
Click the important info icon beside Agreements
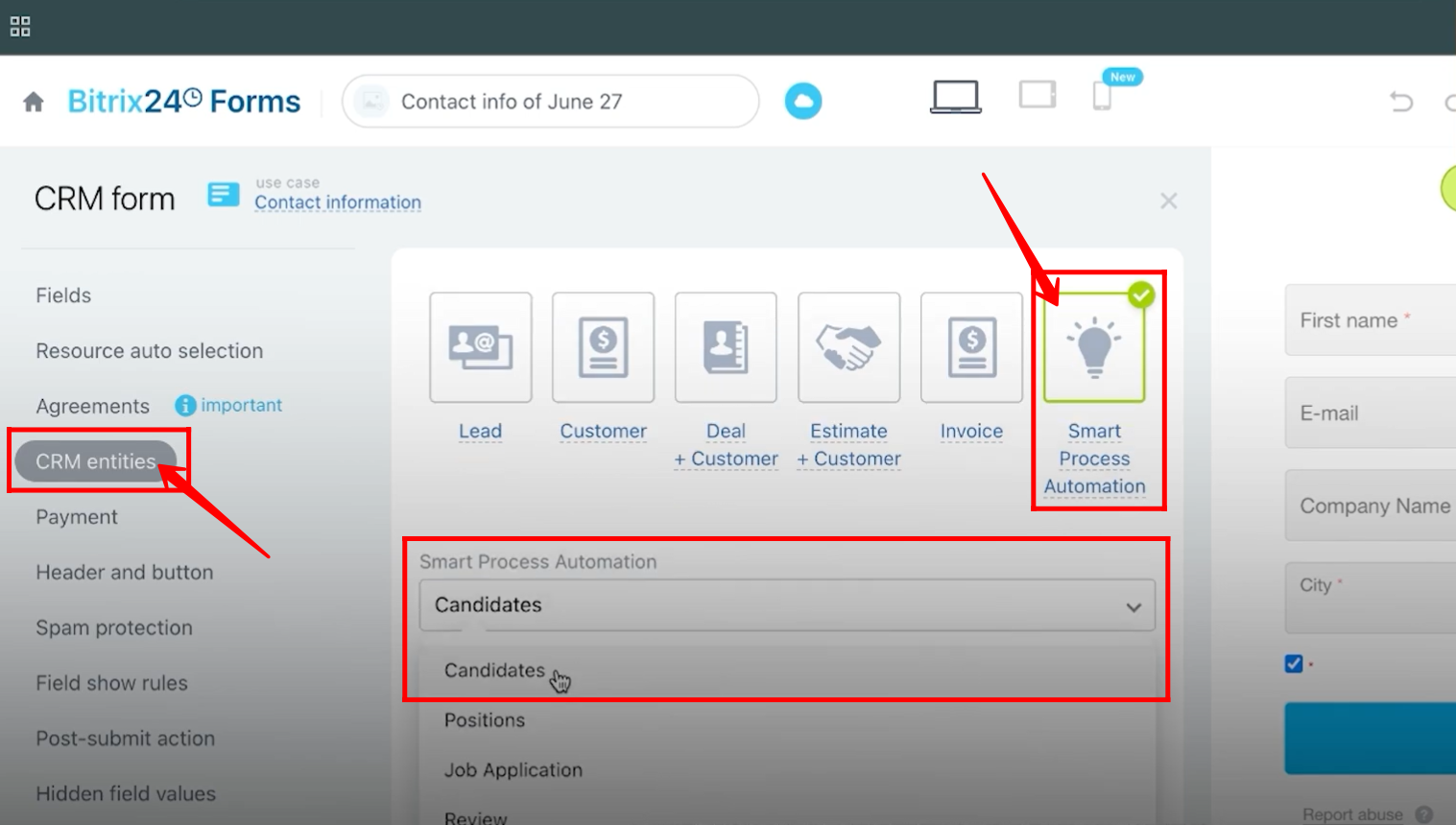(x=185, y=406)
